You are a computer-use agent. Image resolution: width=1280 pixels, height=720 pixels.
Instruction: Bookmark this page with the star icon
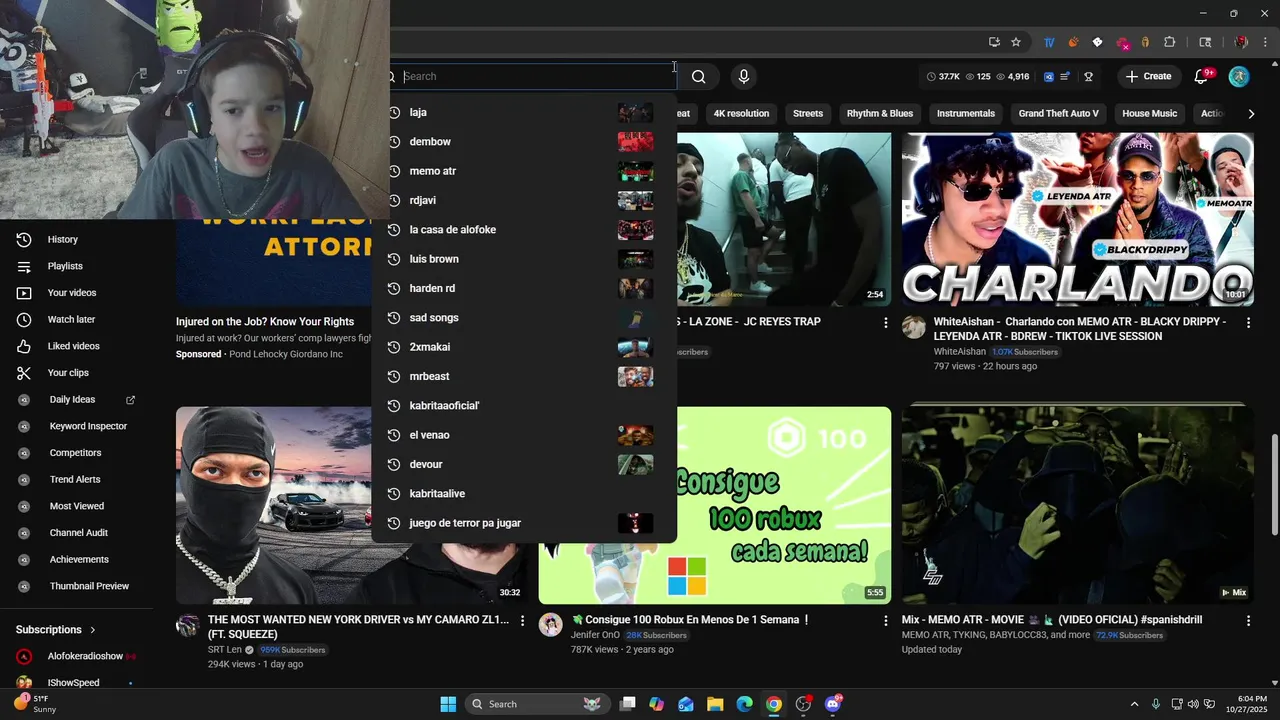coord(1016,42)
